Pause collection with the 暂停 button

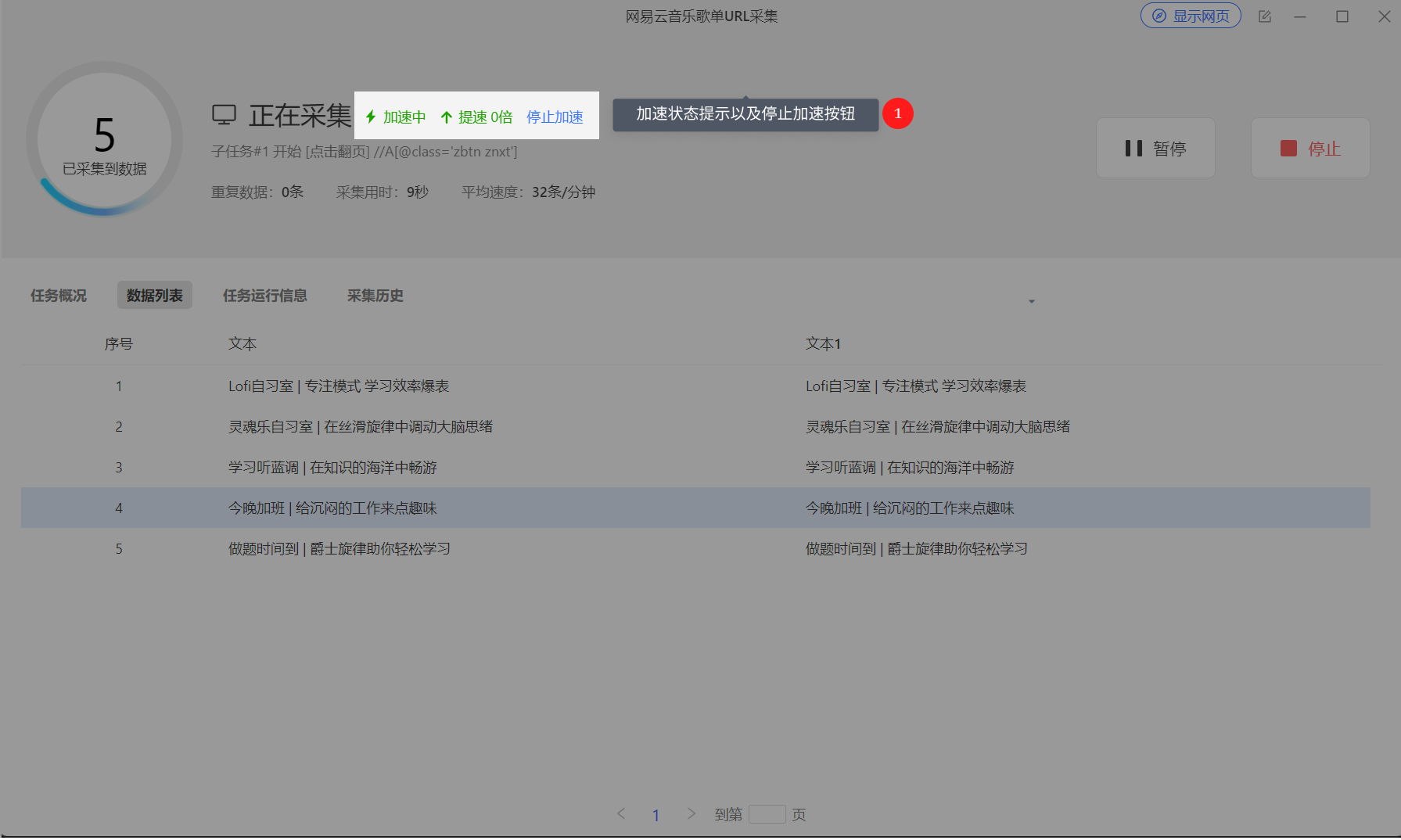coord(1155,148)
